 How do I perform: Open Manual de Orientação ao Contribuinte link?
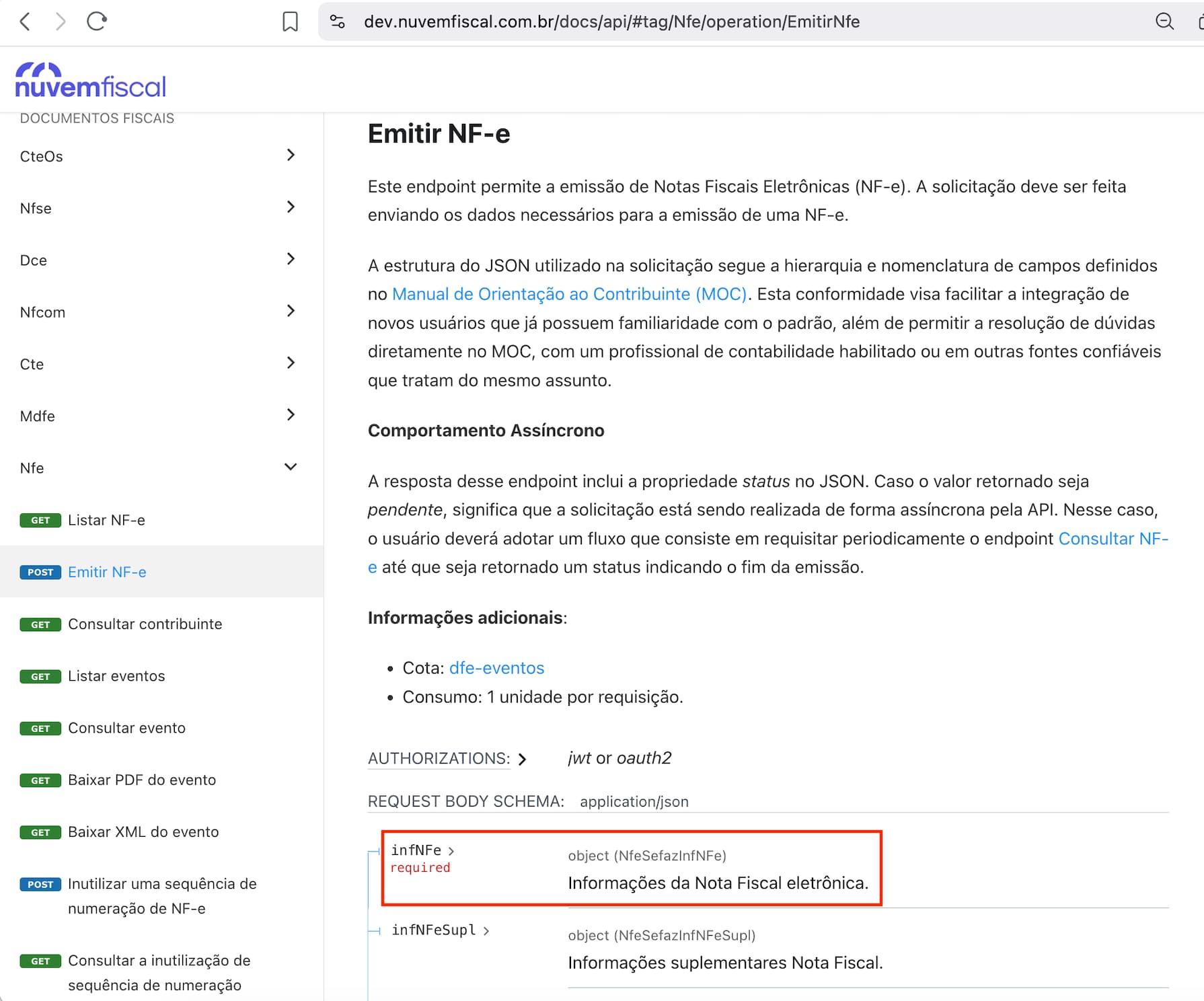click(569, 294)
